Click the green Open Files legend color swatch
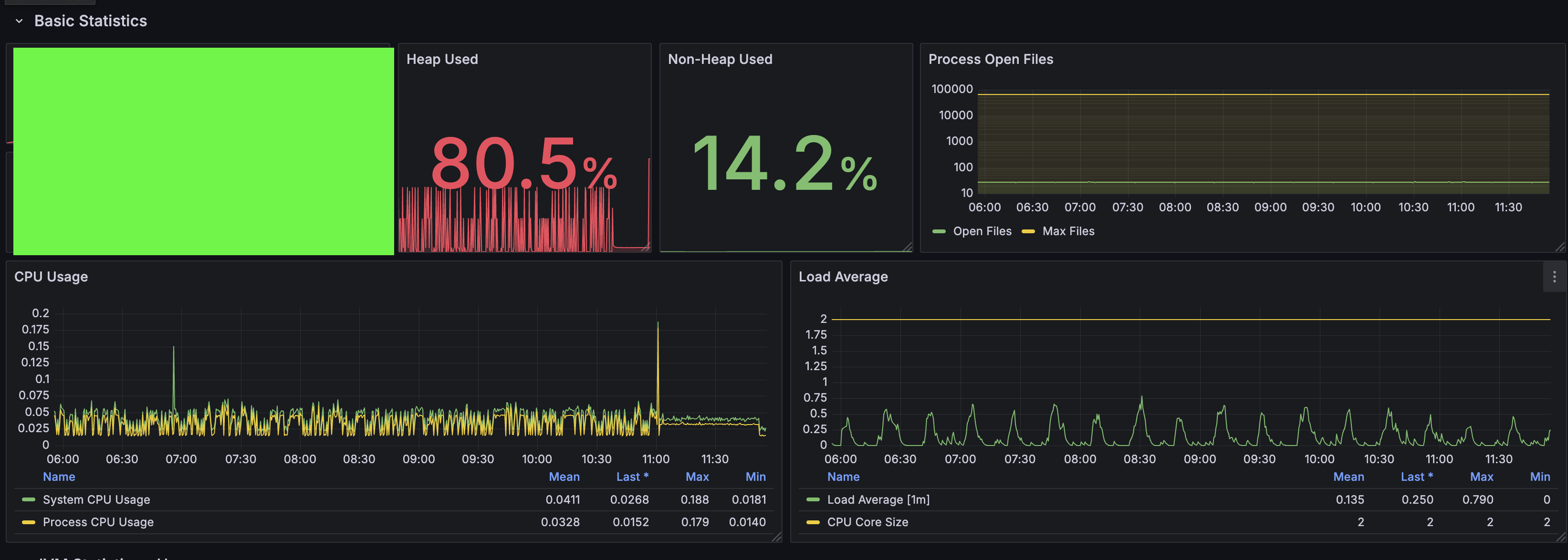Image resolution: width=1568 pixels, height=560 pixels. [939, 231]
